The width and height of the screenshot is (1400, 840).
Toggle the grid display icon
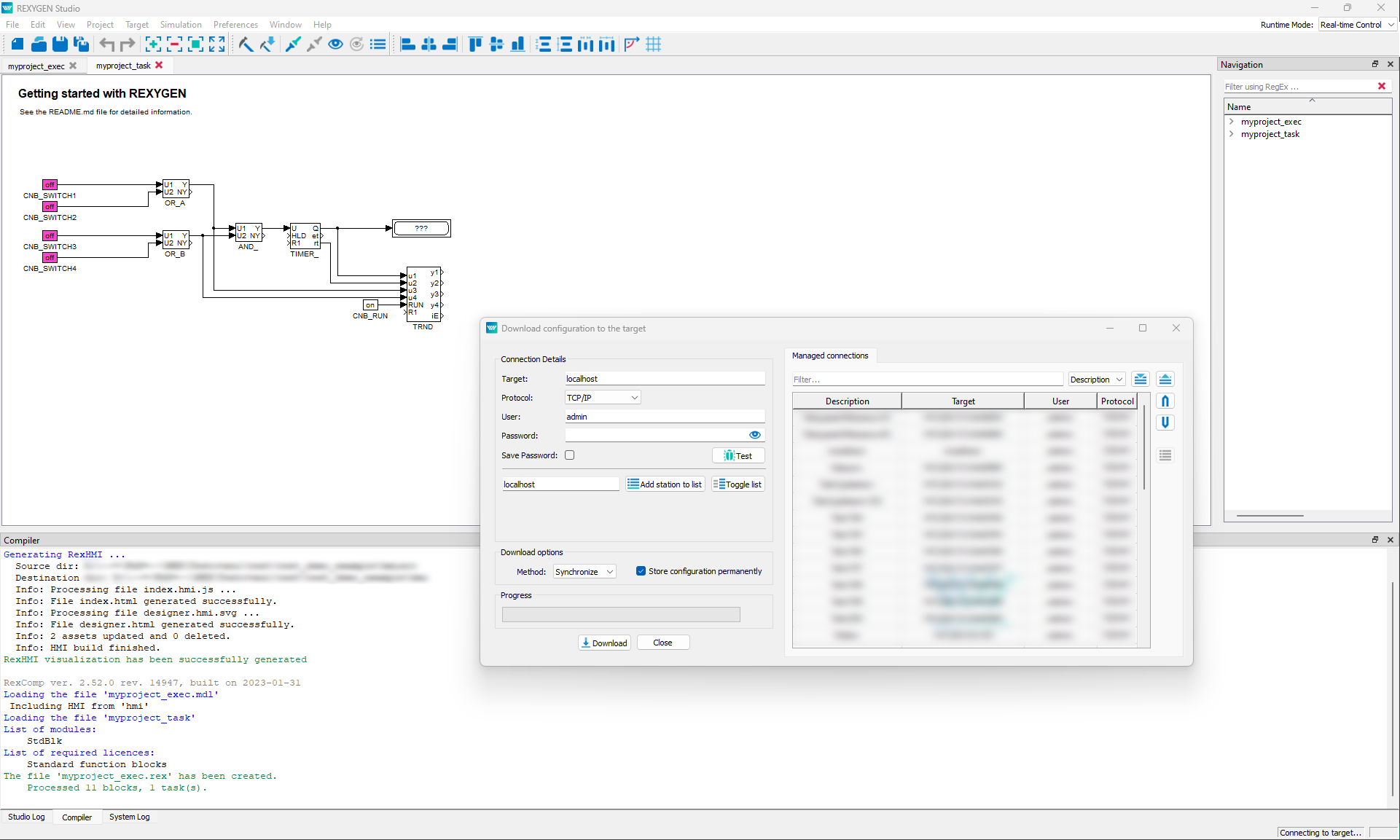click(x=654, y=44)
